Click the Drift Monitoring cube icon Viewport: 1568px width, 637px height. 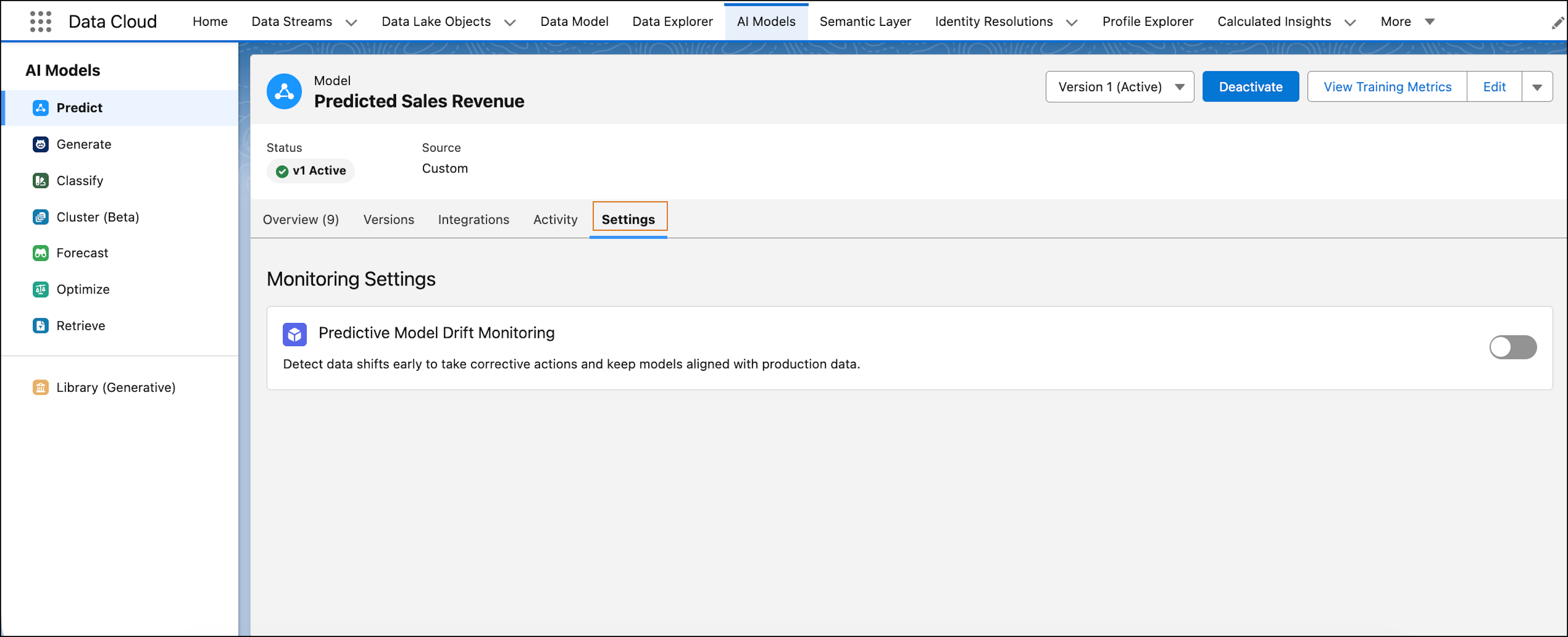[x=295, y=334]
